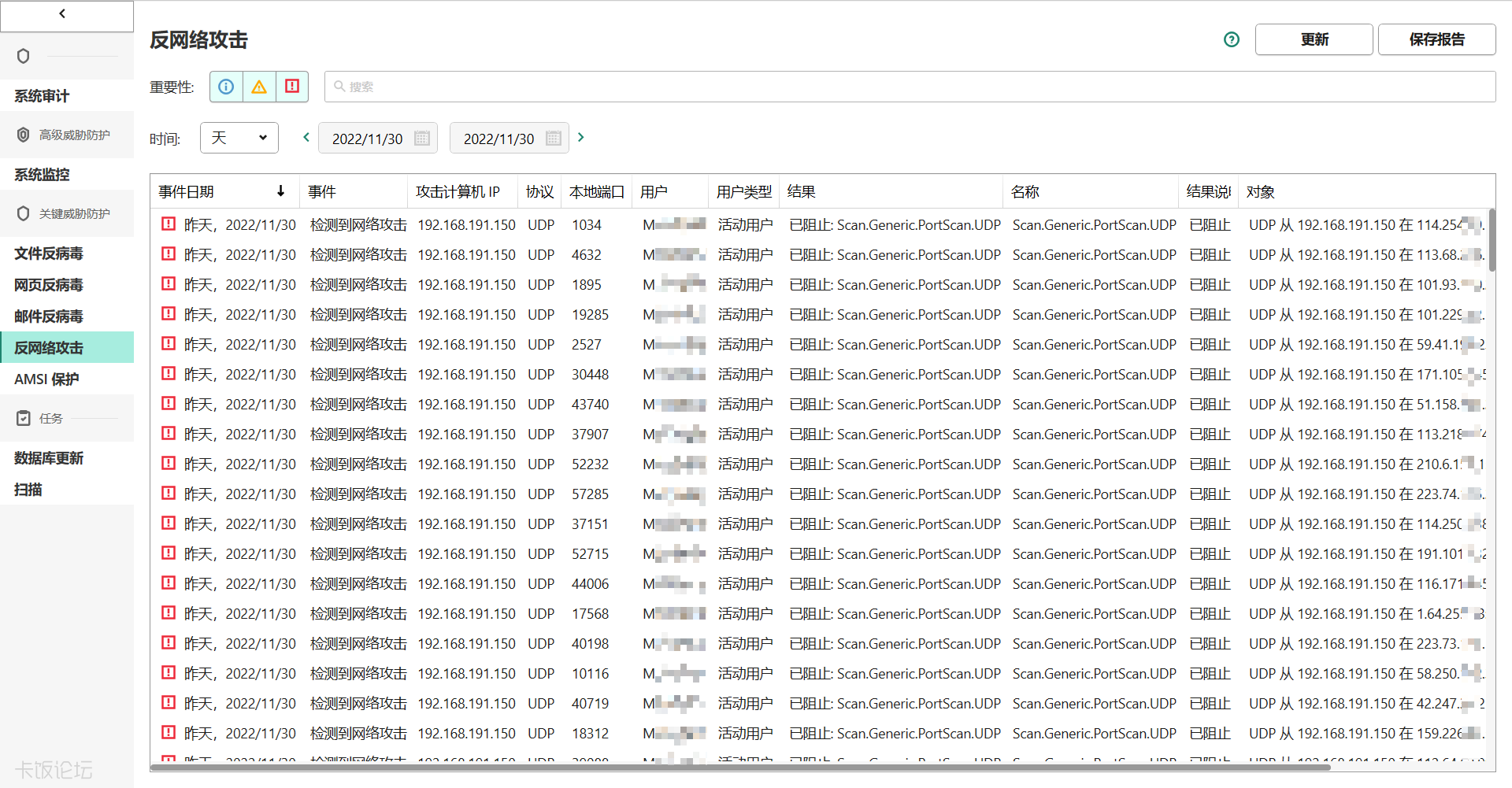The height and width of the screenshot is (788, 1512).
Task: Select local port cell 40198
Action: point(590,644)
